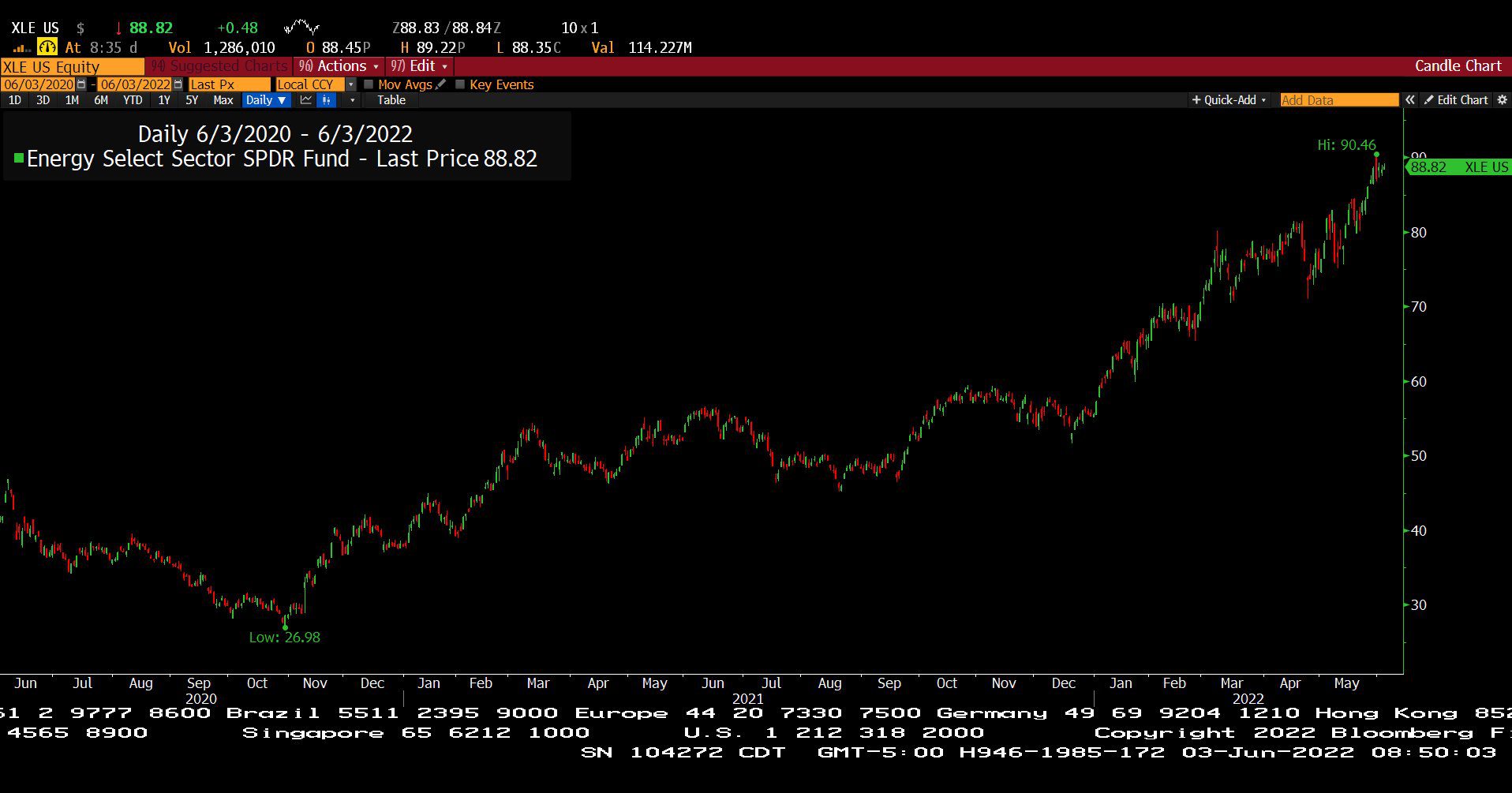Viewport: 1512px width, 793px height.
Task: Click the 2021 year label on time axis
Action: (x=747, y=699)
